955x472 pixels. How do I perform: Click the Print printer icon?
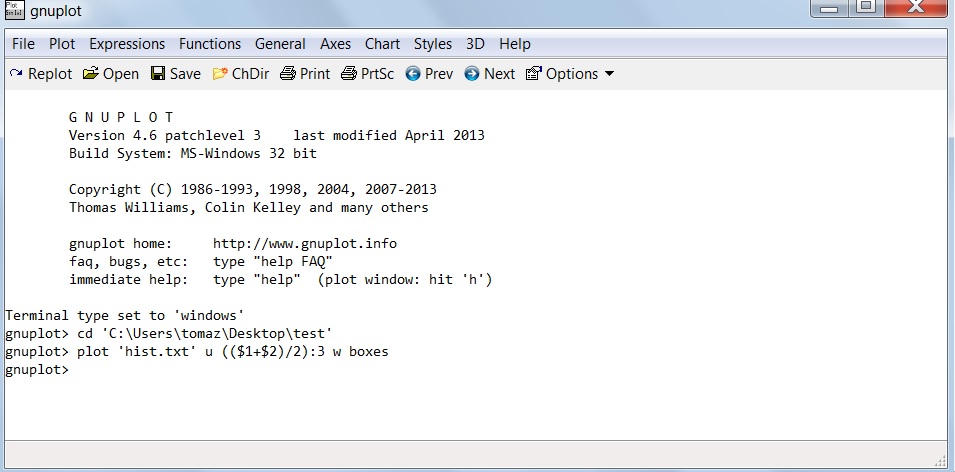click(287, 74)
